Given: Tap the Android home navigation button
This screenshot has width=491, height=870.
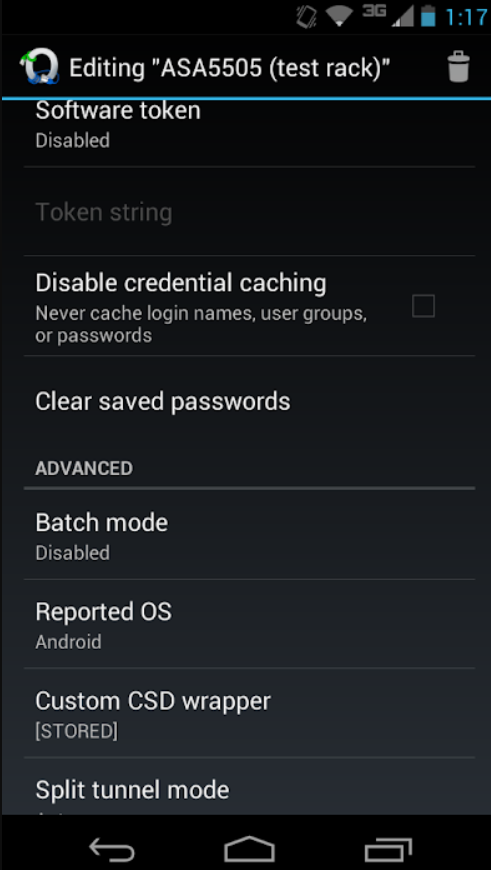Looking at the screenshot, I should click(249, 849).
